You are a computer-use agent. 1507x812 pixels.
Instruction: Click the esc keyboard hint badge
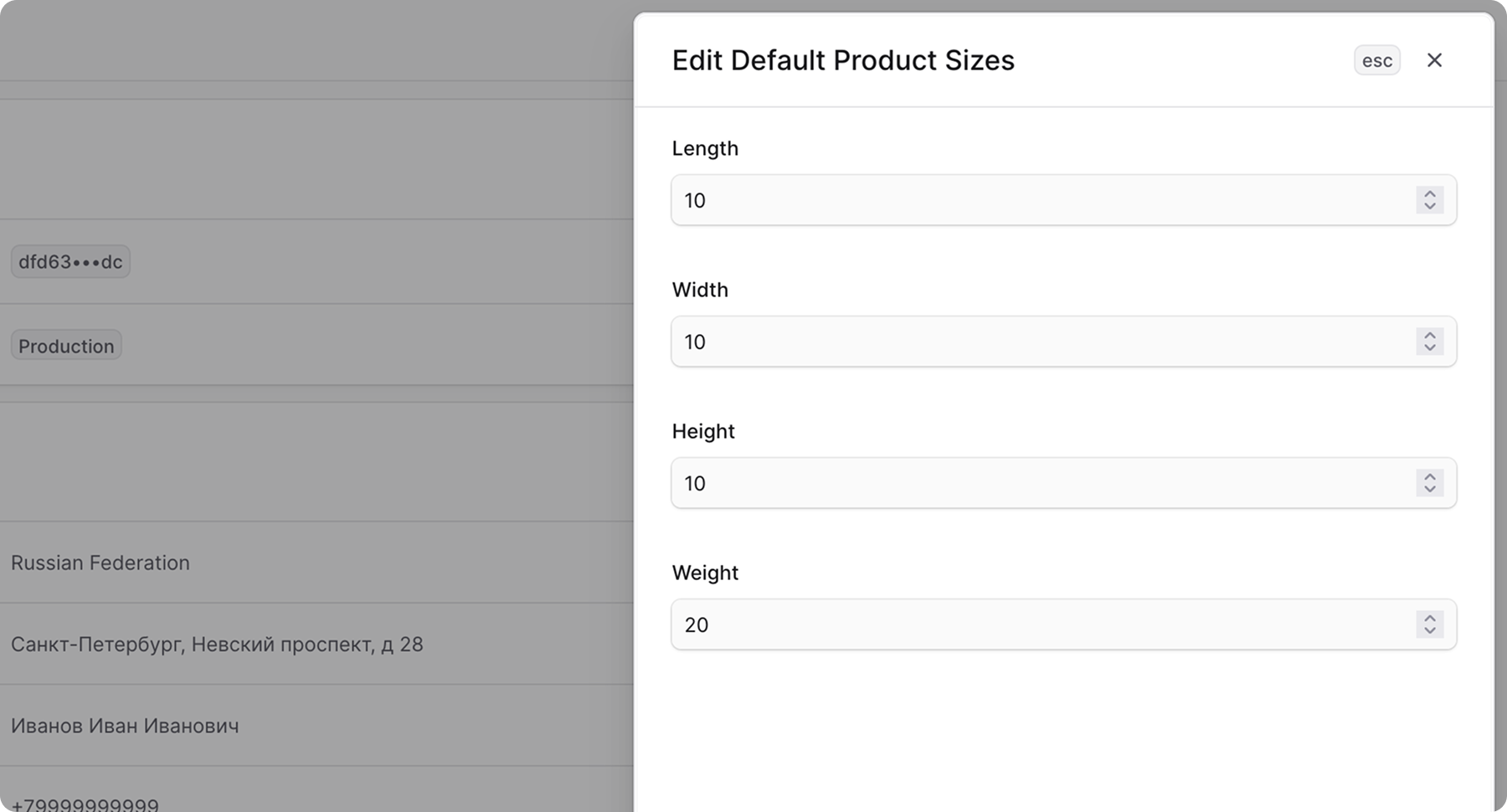(1376, 59)
